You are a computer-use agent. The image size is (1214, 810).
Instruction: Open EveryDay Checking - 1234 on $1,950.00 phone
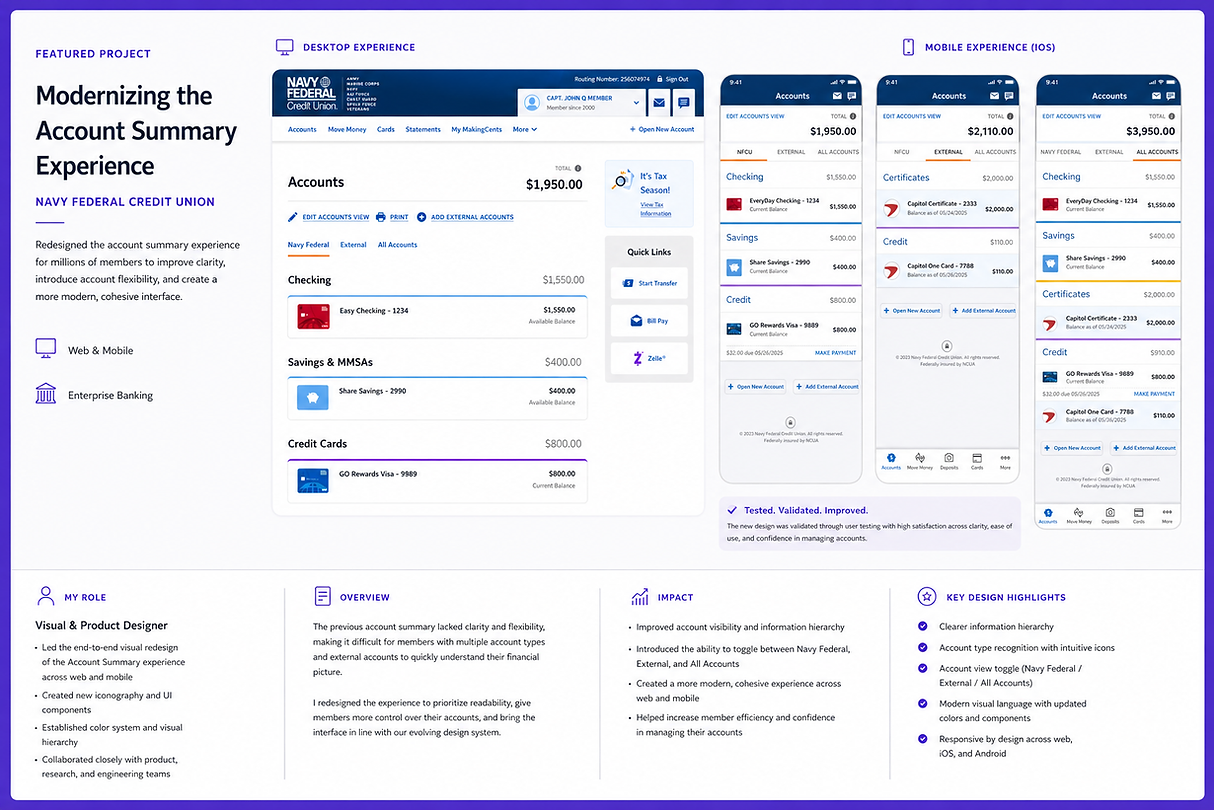pos(790,205)
